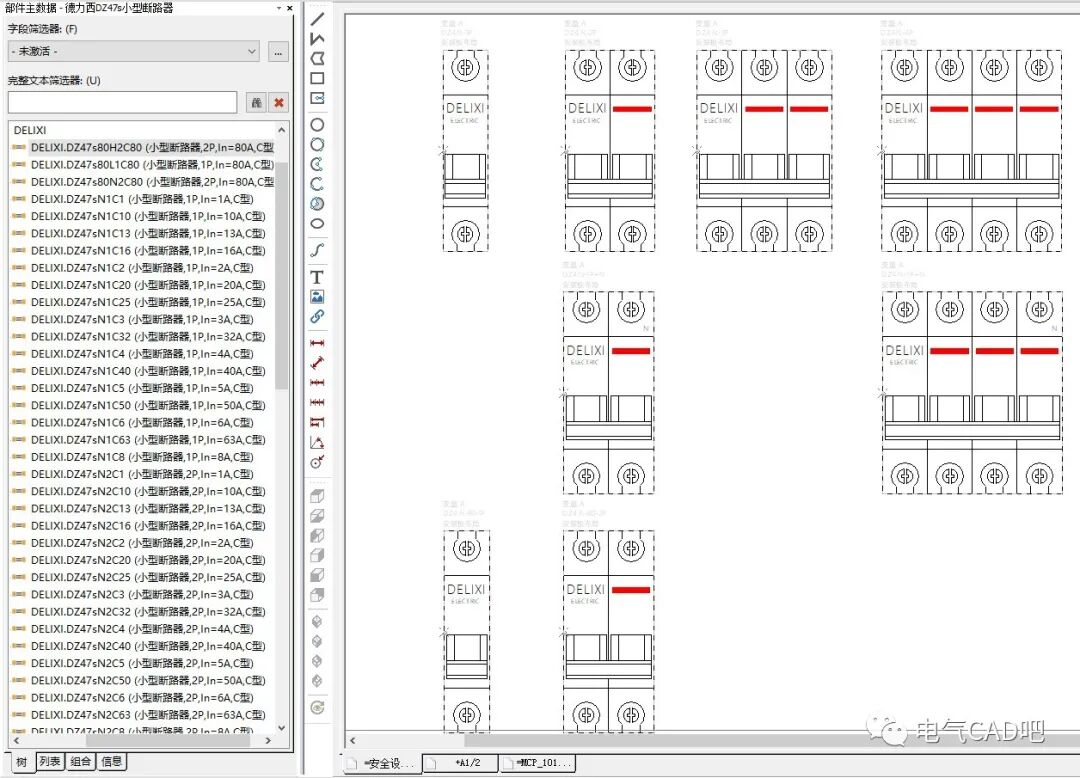Viewport: 1080px width, 778px height.
Task: Select part DELIXI.DZ47sN1C1
Action: (141, 199)
